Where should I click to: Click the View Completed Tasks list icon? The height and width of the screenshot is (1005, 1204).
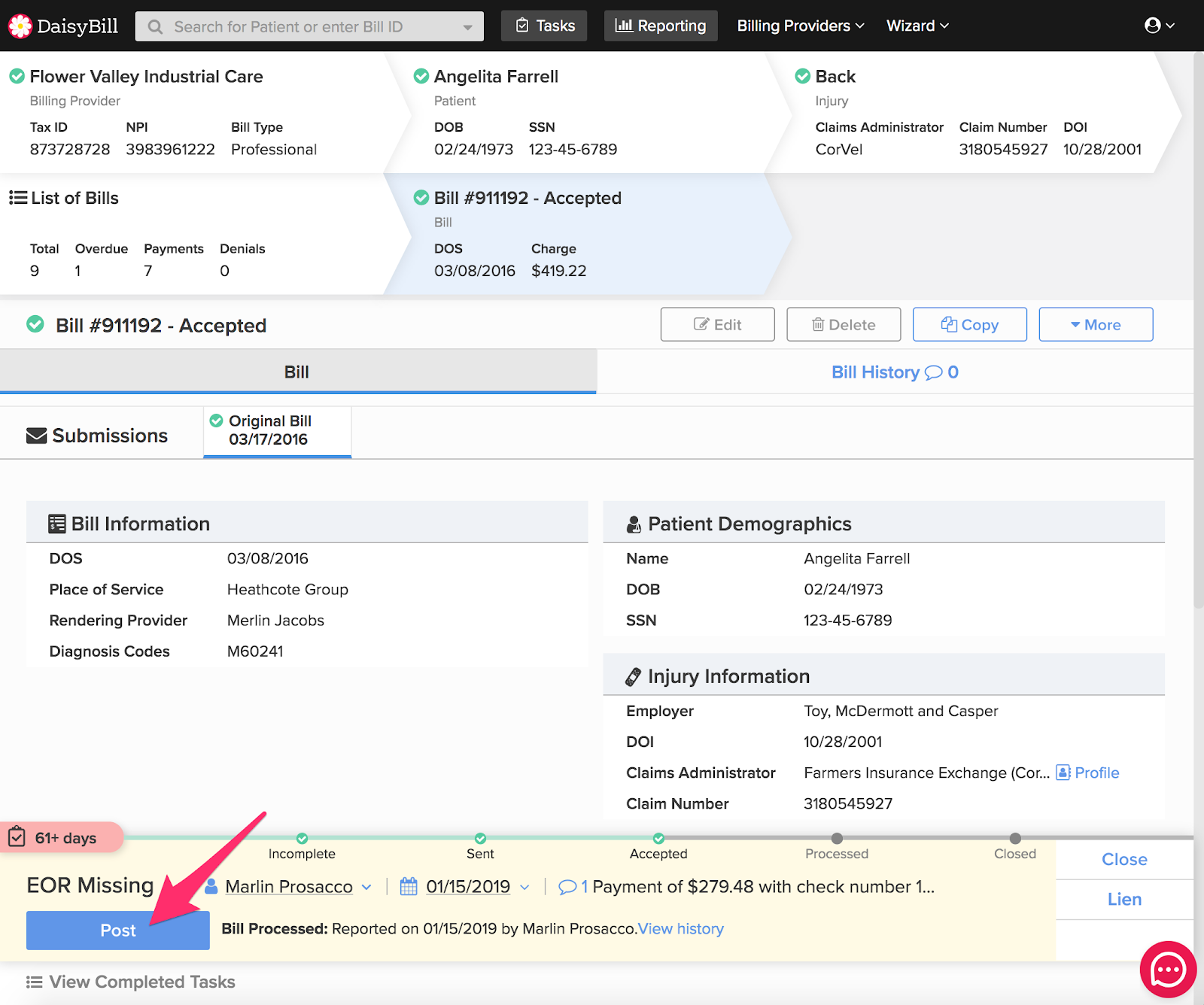[34, 982]
